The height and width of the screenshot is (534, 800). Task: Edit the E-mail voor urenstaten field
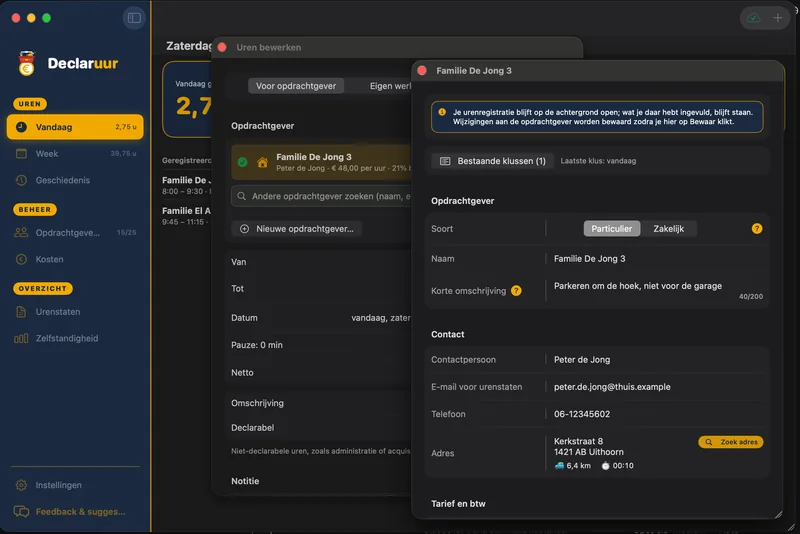[658, 387]
